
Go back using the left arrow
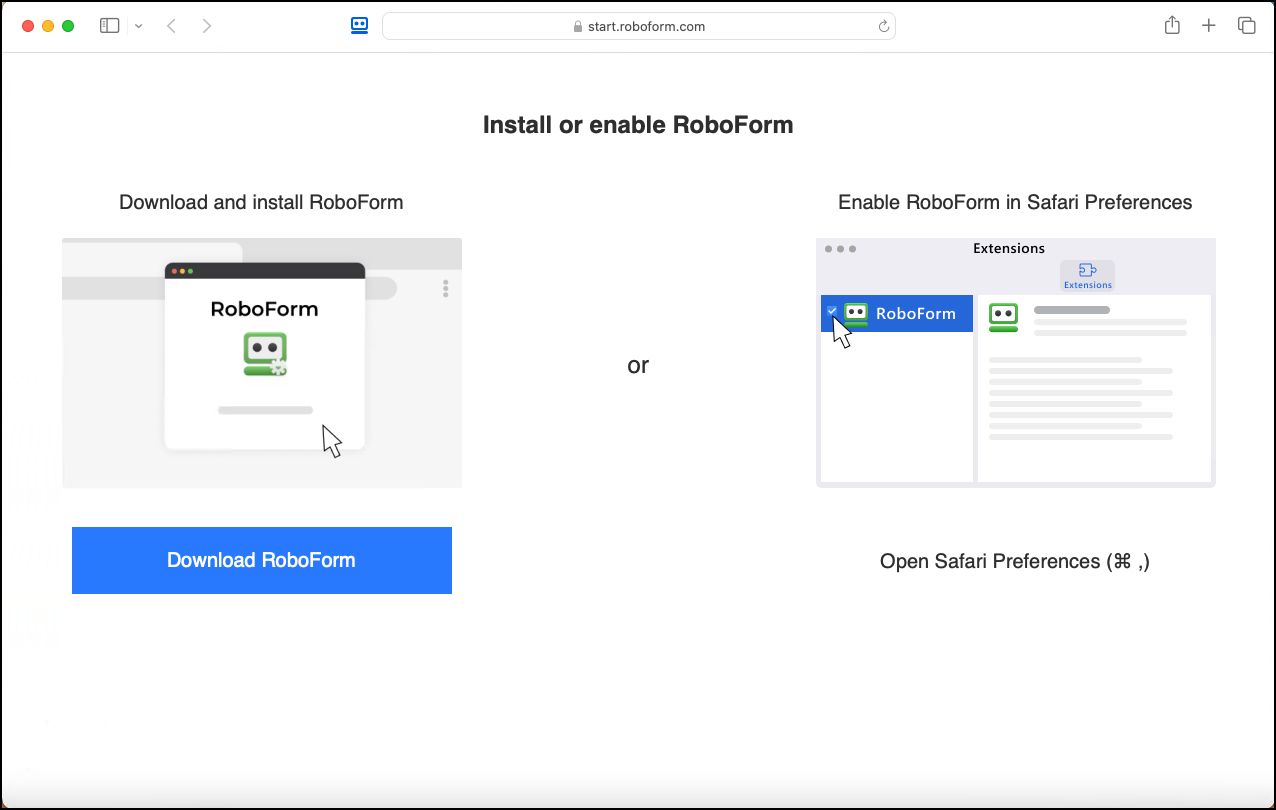171,25
